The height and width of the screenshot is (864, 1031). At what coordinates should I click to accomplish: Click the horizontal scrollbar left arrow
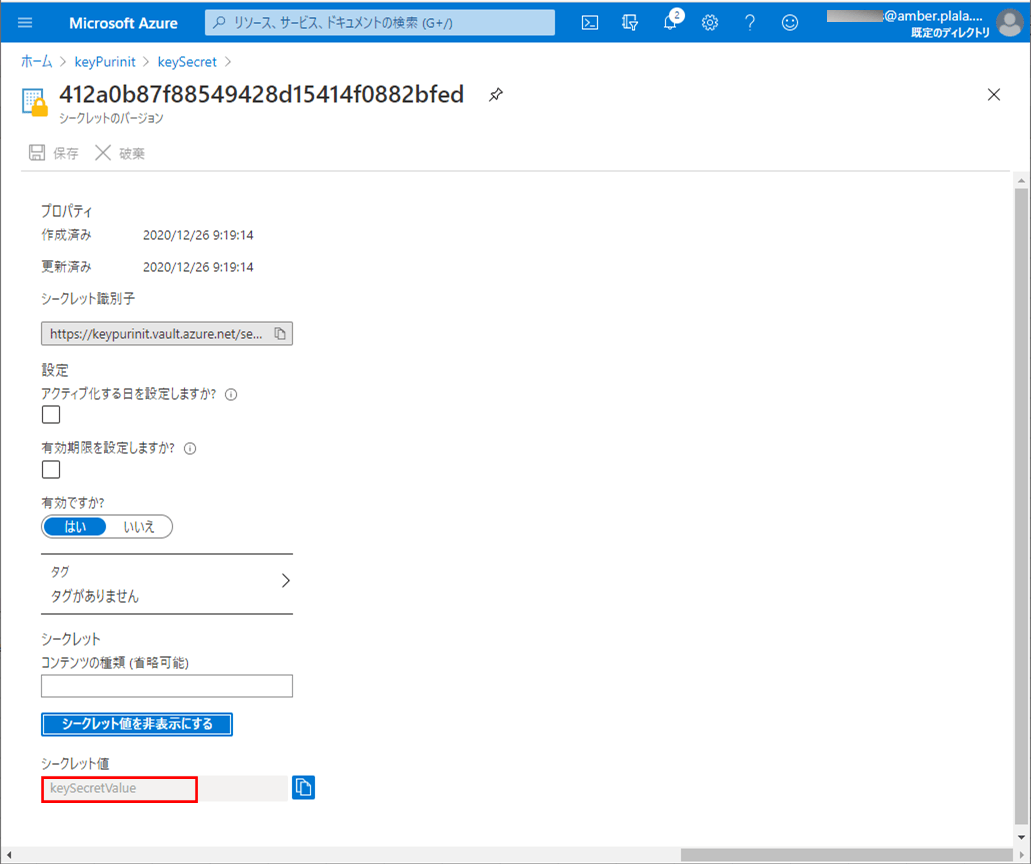(9, 854)
